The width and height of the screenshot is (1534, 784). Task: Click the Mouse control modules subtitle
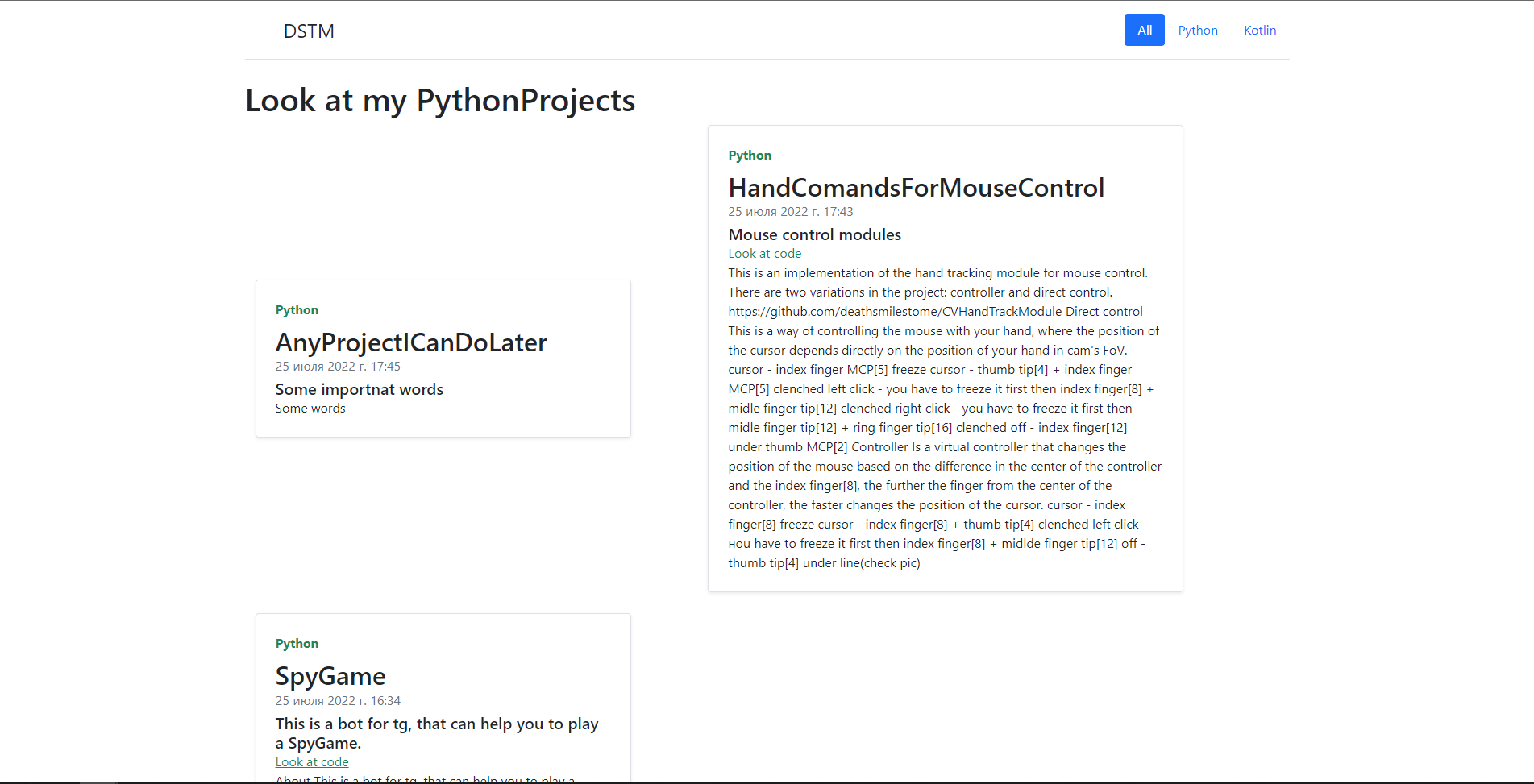[814, 234]
